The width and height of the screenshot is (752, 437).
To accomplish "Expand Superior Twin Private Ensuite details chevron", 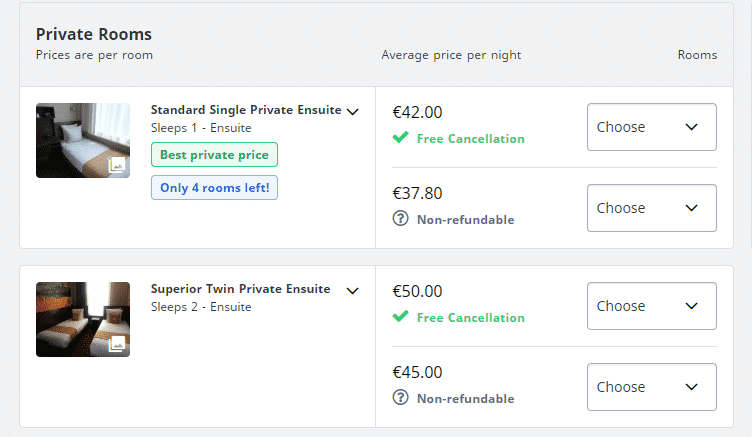I will click(352, 291).
